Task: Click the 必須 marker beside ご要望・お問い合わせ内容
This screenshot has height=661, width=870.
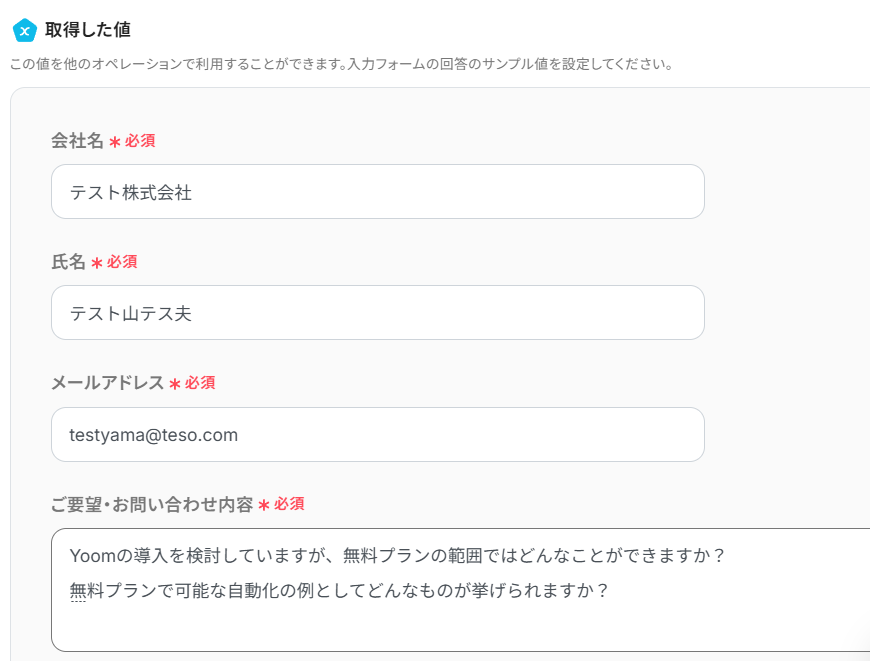Action: tap(289, 504)
